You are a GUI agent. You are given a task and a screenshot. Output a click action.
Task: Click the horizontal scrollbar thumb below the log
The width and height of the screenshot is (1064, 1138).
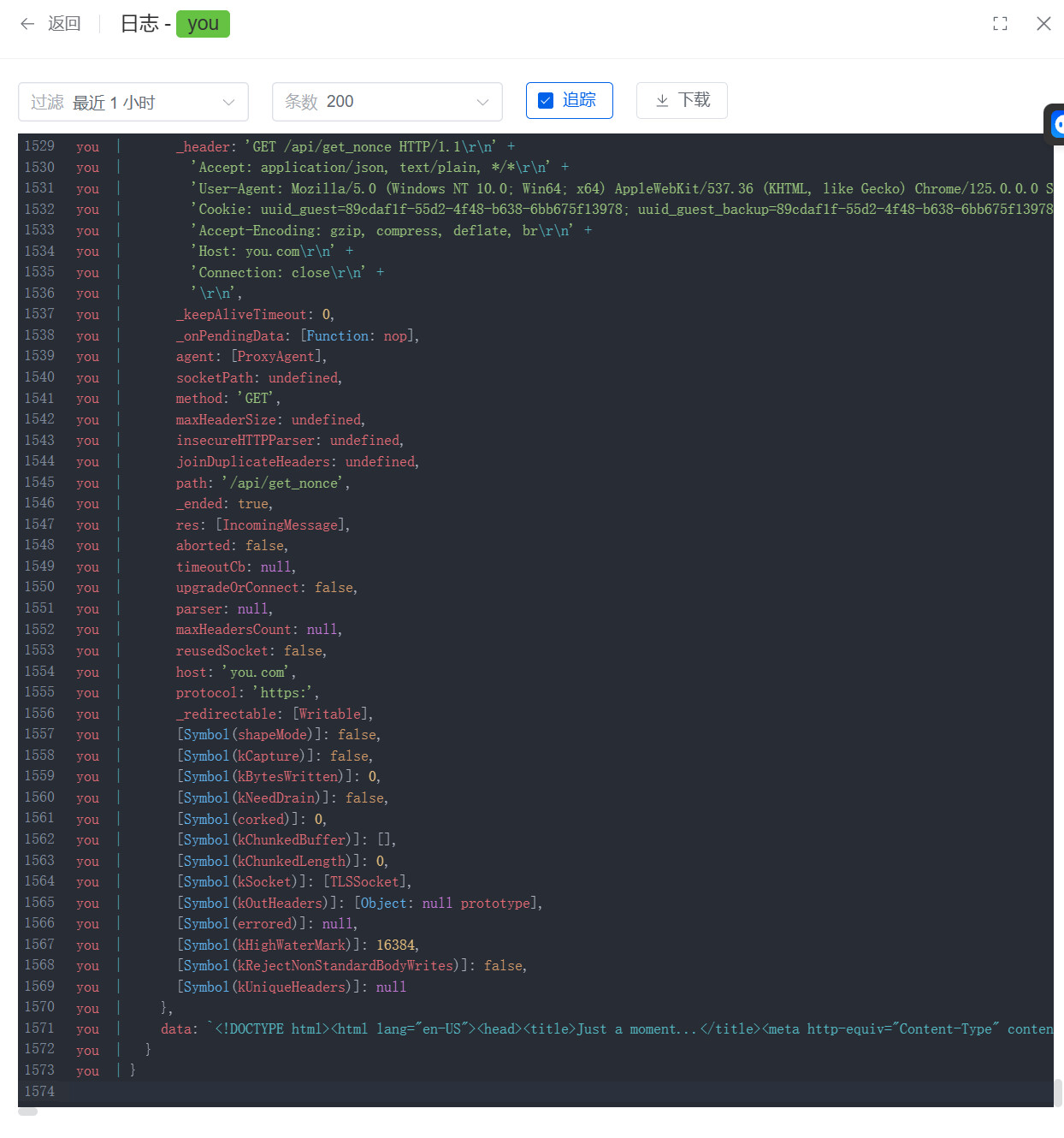28,1111
